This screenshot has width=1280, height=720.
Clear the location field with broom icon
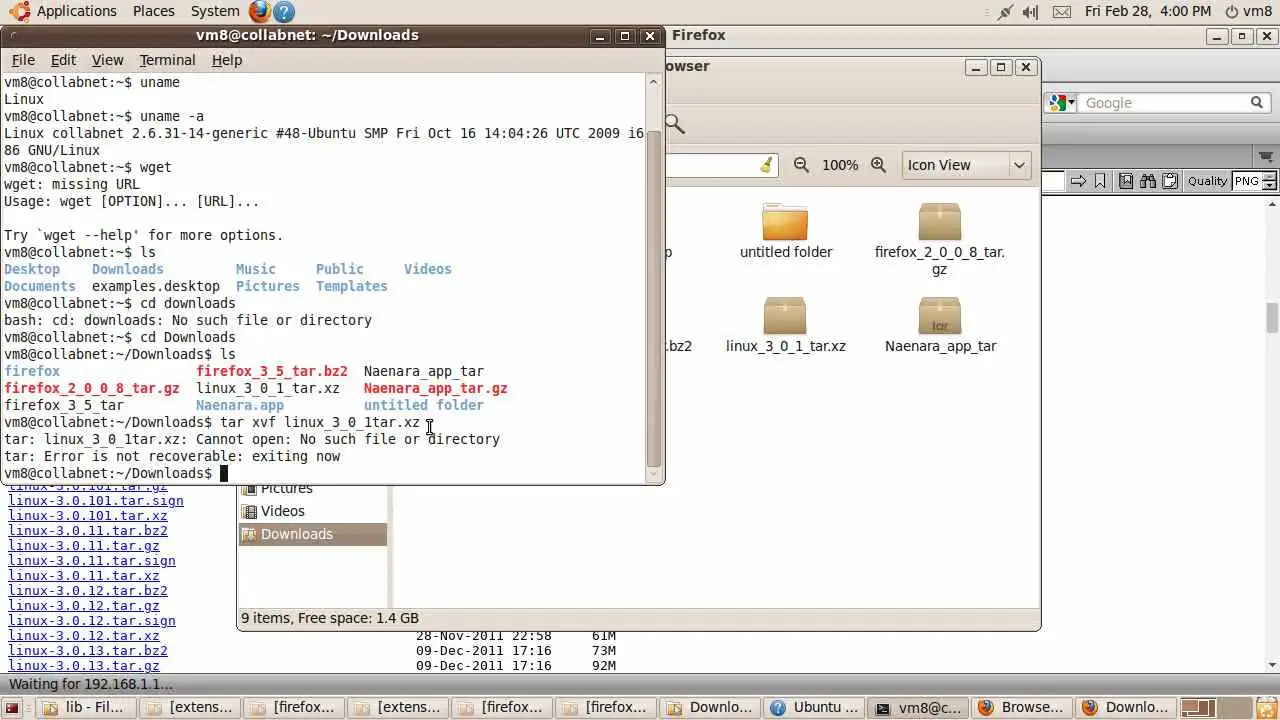766,165
